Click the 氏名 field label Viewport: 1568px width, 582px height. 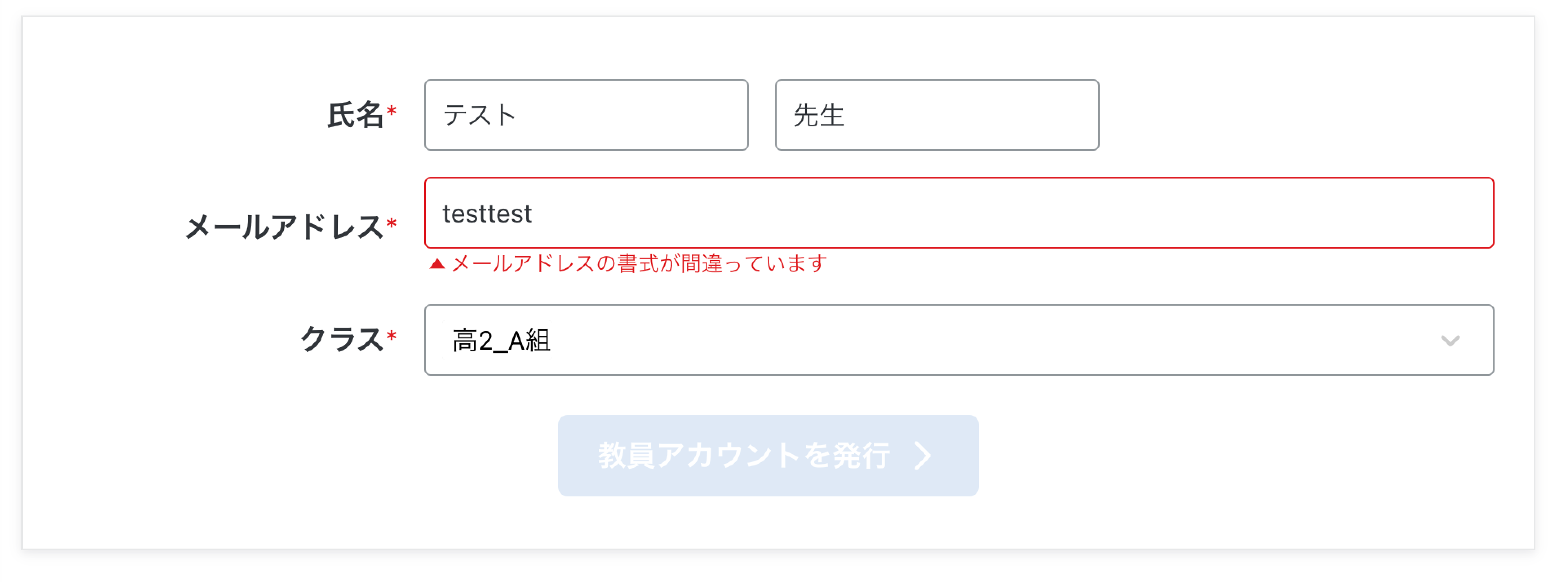(x=355, y=115)
